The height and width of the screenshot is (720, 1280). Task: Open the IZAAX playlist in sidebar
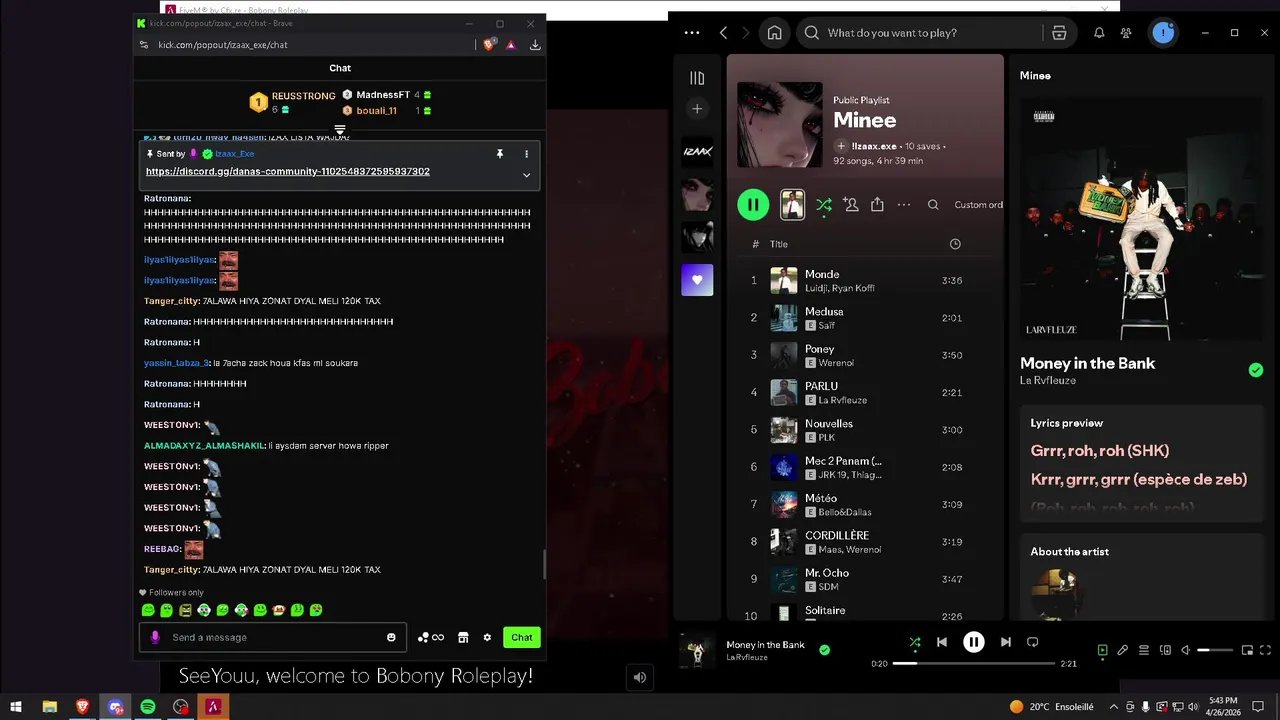697,151
